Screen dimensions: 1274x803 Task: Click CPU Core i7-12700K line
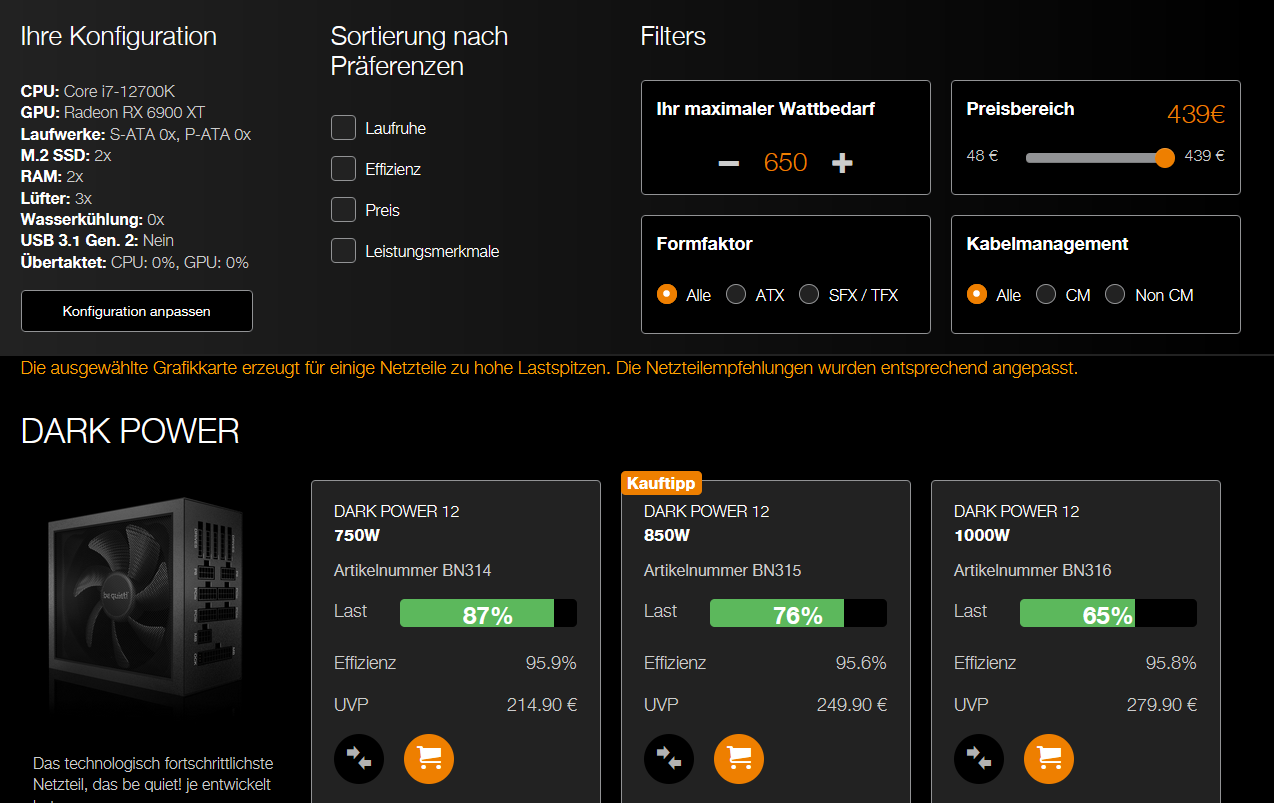point(98,91)
